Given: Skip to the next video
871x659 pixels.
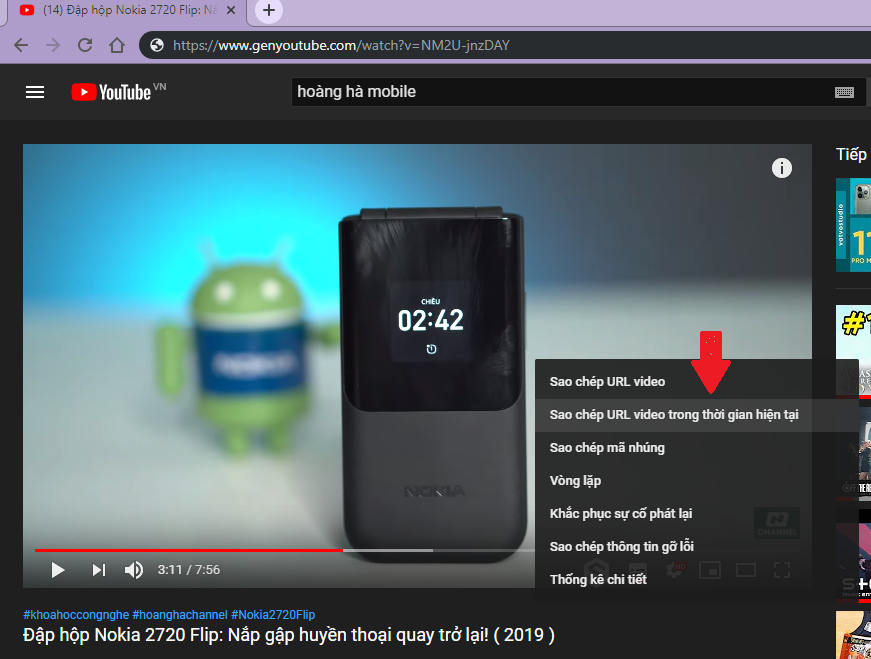Looking at the screenshot, I should pyautogui.click(x=97, y=569).
